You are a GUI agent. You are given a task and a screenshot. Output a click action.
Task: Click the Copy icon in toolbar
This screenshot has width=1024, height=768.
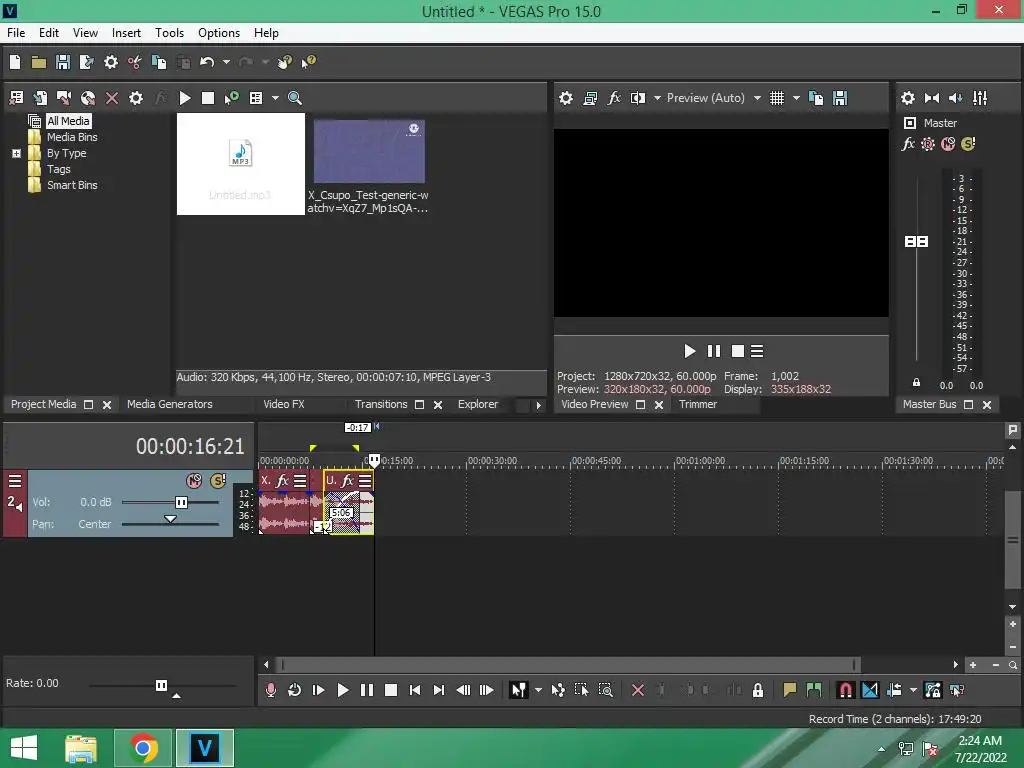point(159,62)
